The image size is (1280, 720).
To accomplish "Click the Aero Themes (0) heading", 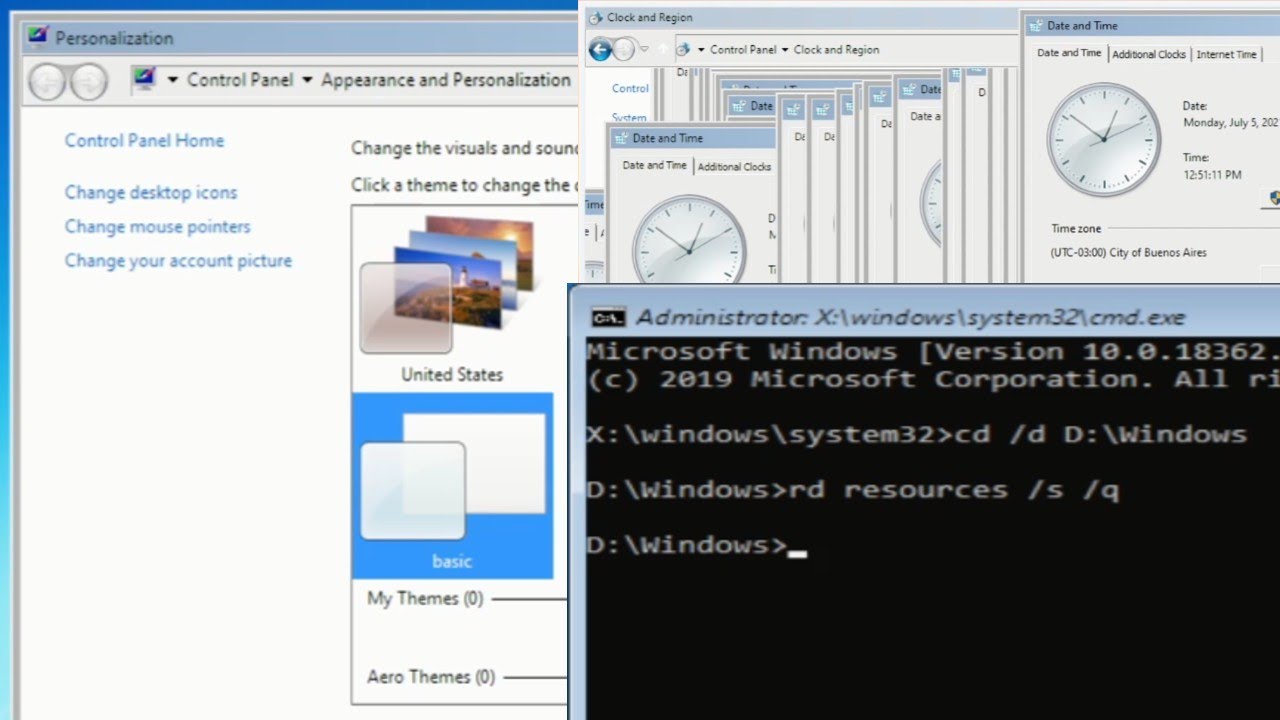I will tap(431, 677).
